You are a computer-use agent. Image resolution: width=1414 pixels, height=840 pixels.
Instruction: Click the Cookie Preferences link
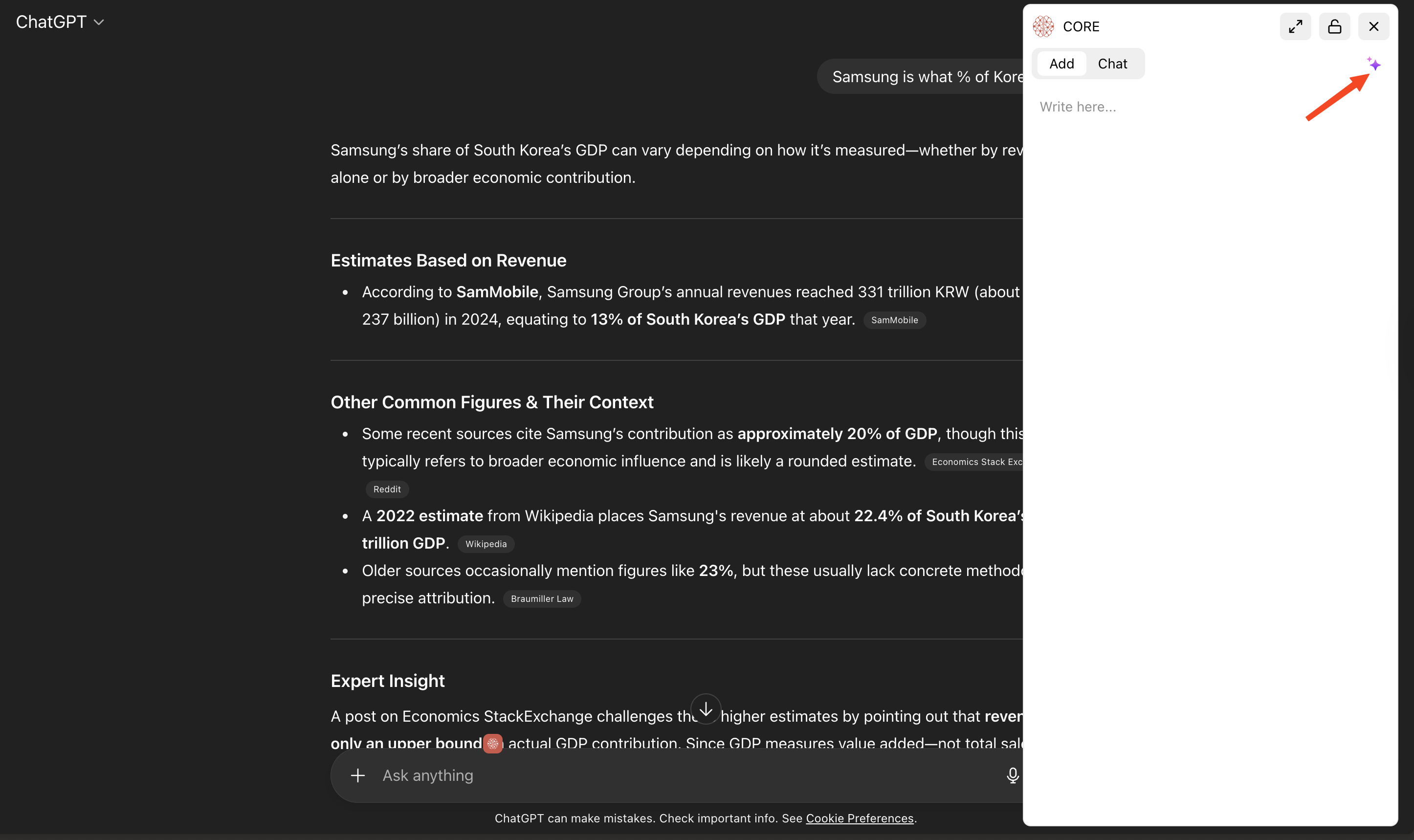(x=859, y=818)
